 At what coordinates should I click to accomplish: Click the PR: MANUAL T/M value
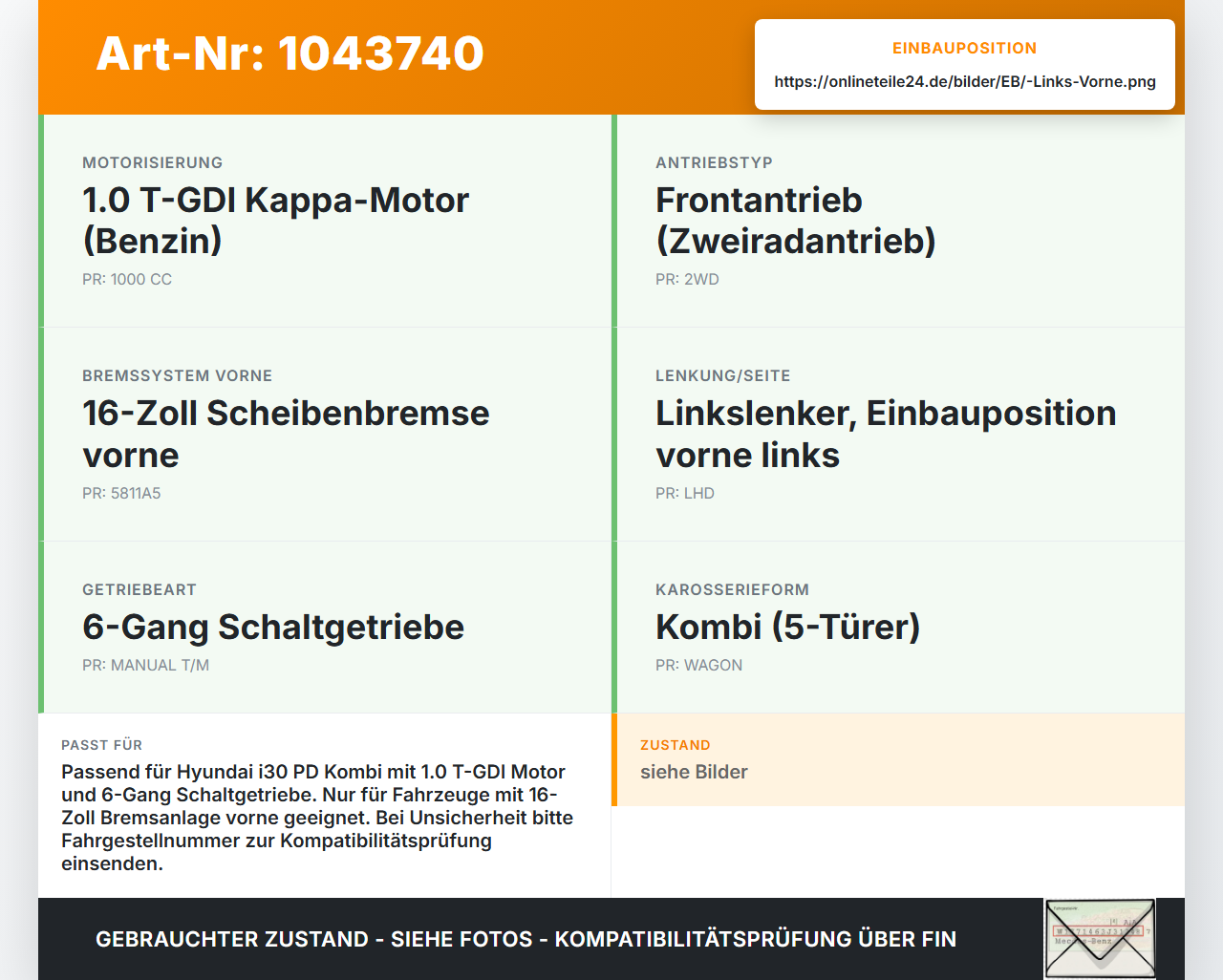click(x=145, y=666)
